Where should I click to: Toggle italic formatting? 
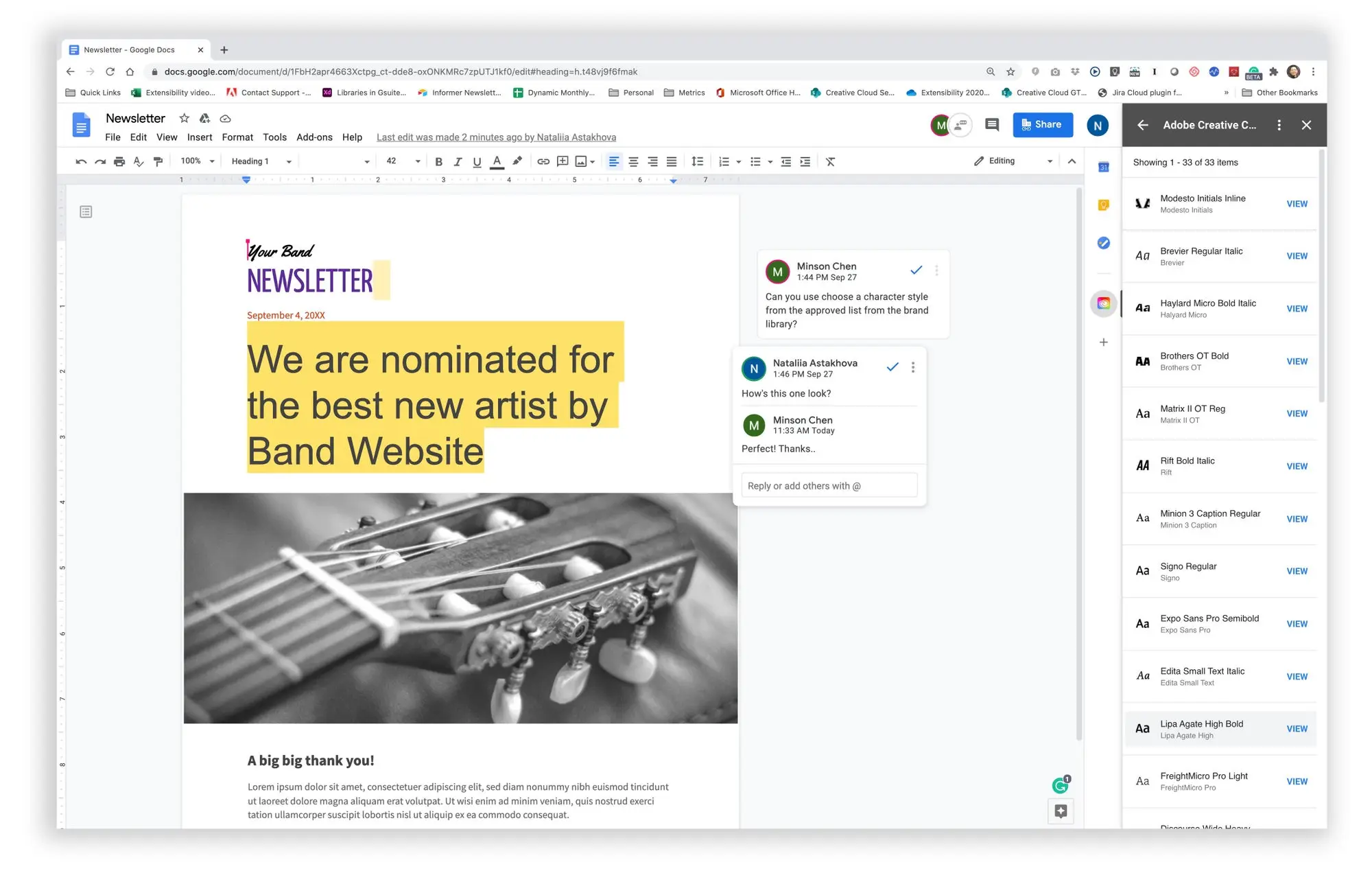click(458, 161)
